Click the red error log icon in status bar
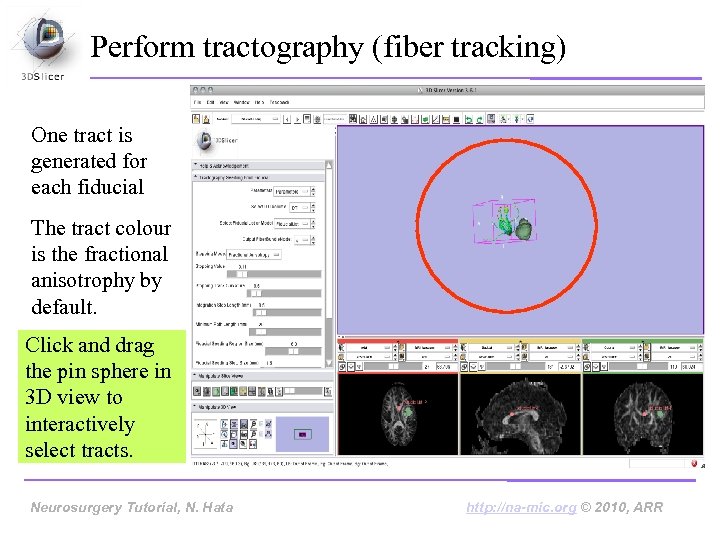This screenshot has height=540, width=720. pyautogui.click(x=694, y=463)
